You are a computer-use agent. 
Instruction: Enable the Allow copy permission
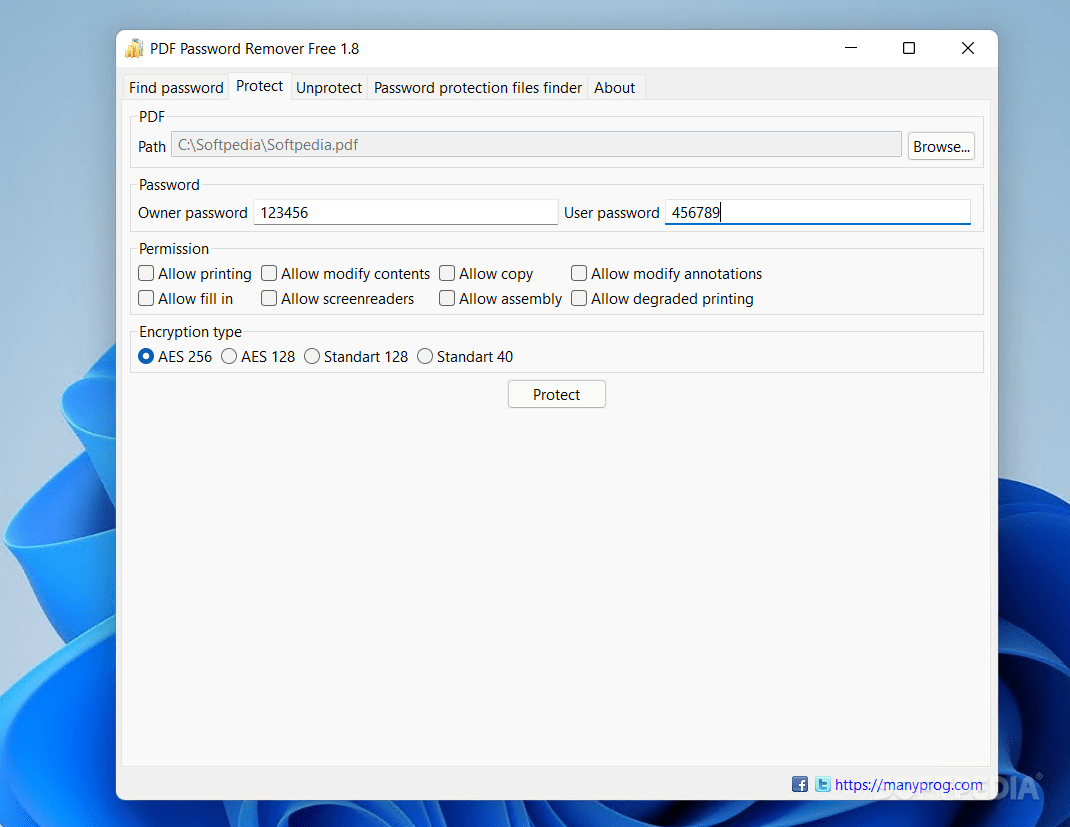(x=446, y=273)
